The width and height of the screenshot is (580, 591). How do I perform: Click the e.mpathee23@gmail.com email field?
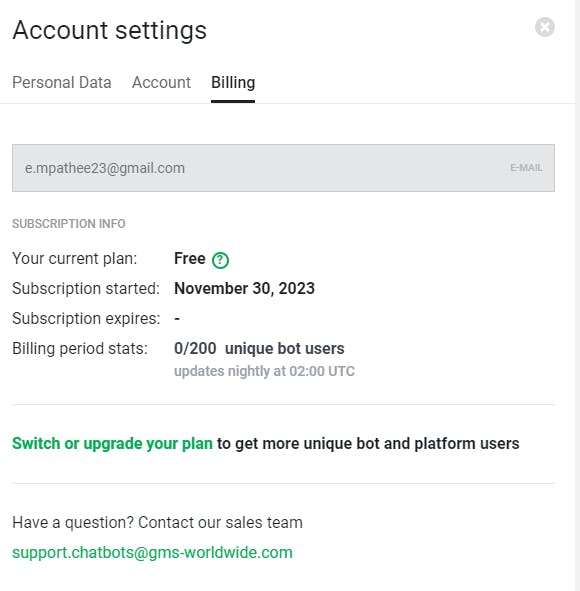[283, 168]
